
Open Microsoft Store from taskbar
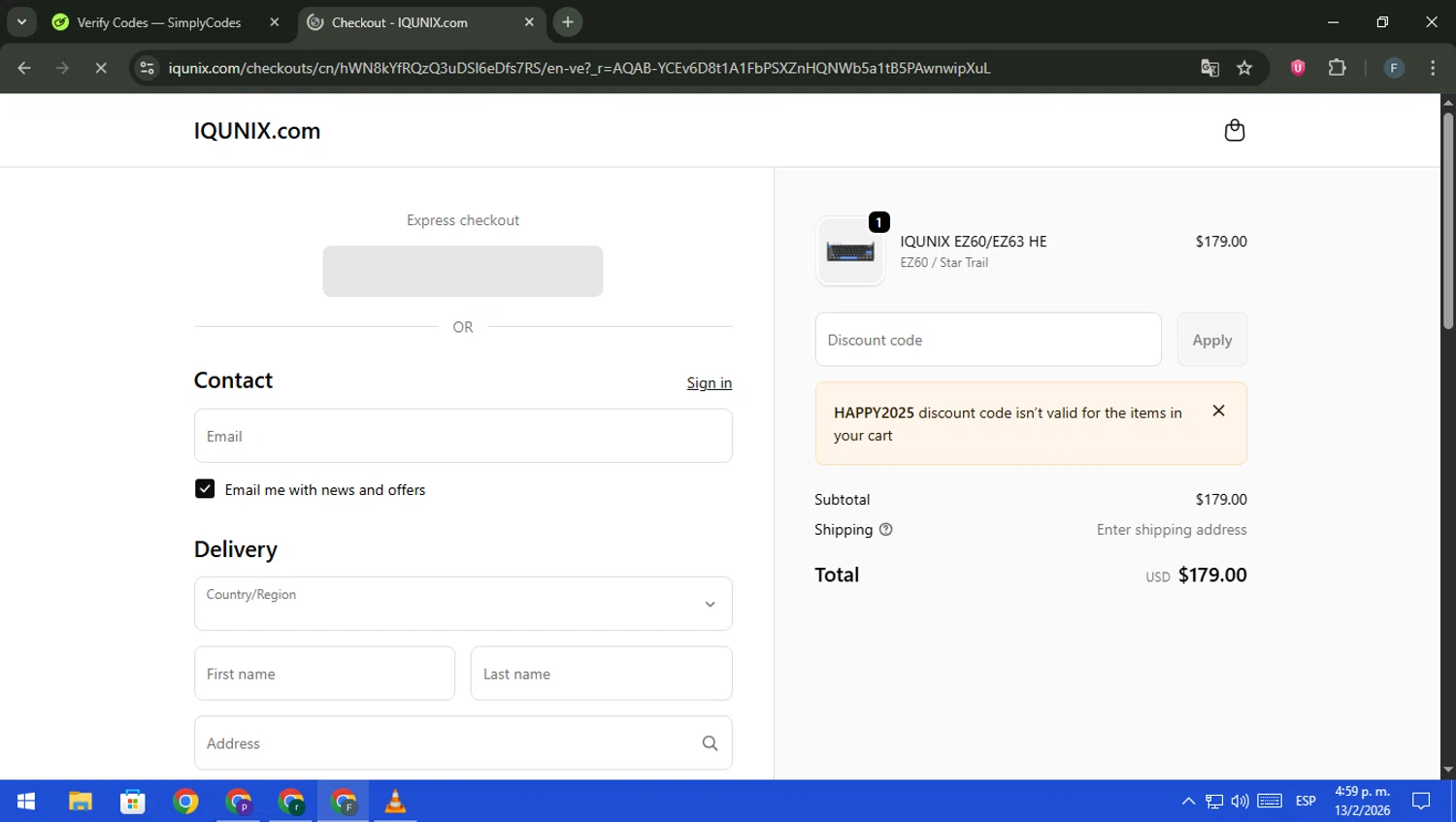click(x=133, y=802)
